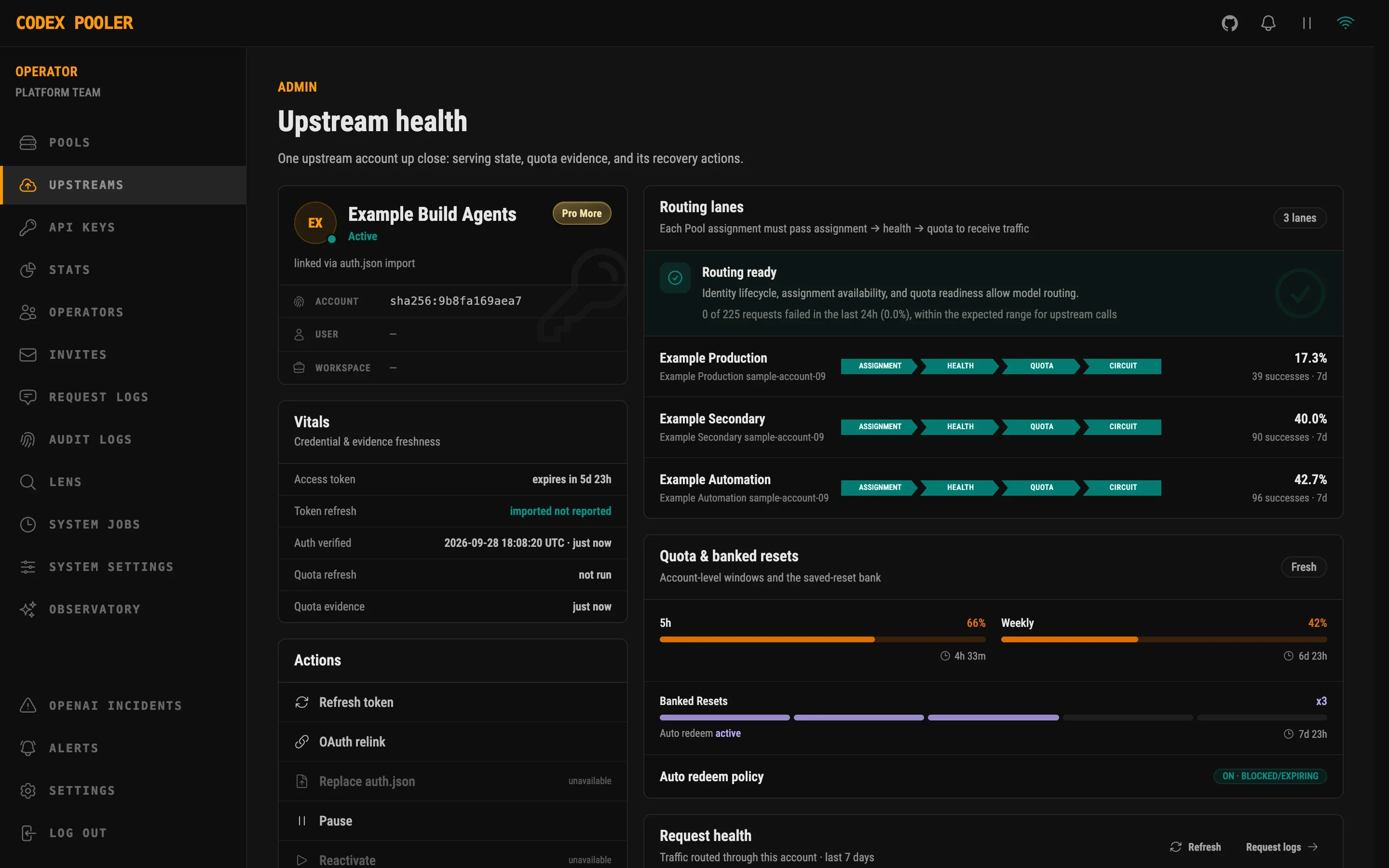Open the GitHub icon in header
This screenshot has width=1389, height=868.
[1229, 23]
